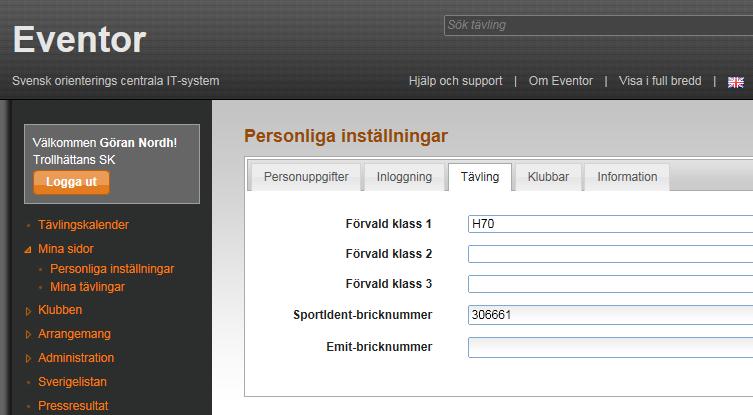Open Administration in the sidebar

click(x=76, y=358)
